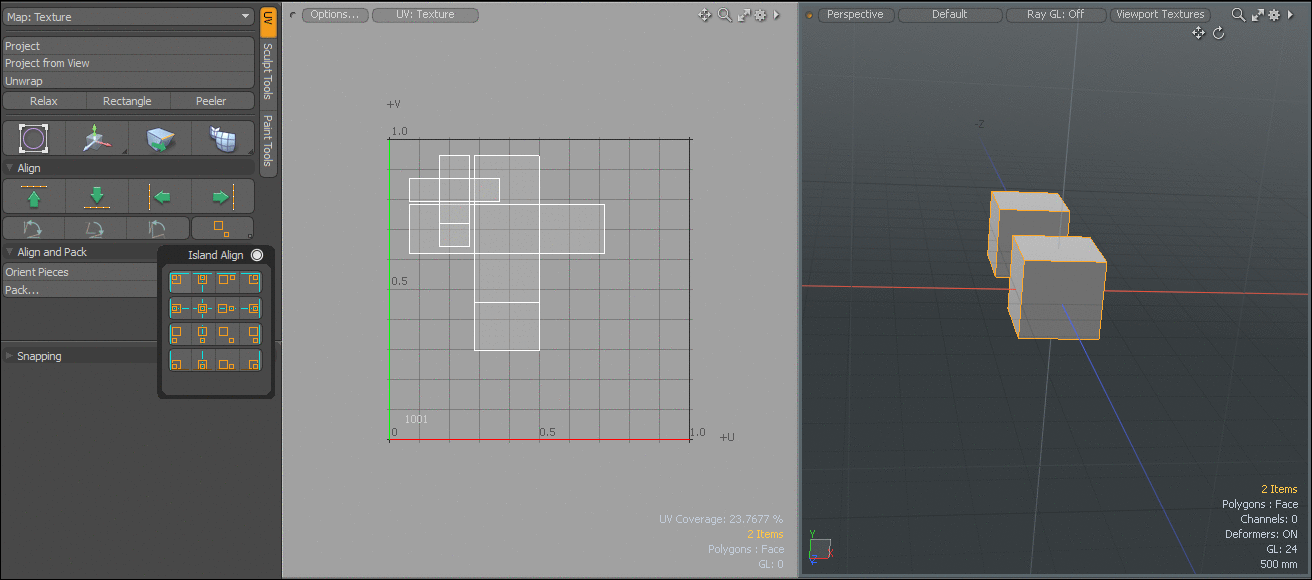Click the align up arrow icon
1312x580 pixels.
pos(34,196)
